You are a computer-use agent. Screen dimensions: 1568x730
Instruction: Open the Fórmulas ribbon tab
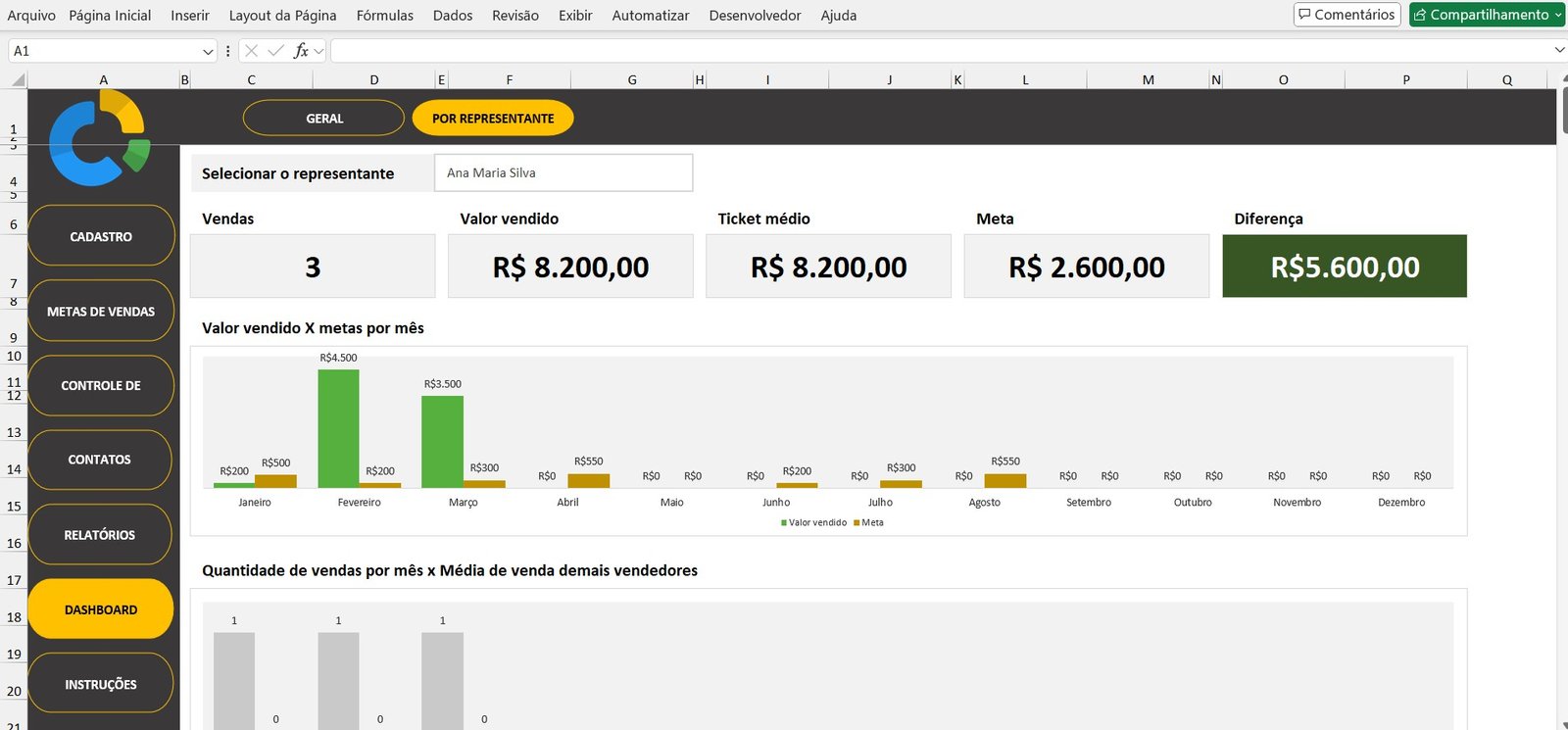point(384,16)
